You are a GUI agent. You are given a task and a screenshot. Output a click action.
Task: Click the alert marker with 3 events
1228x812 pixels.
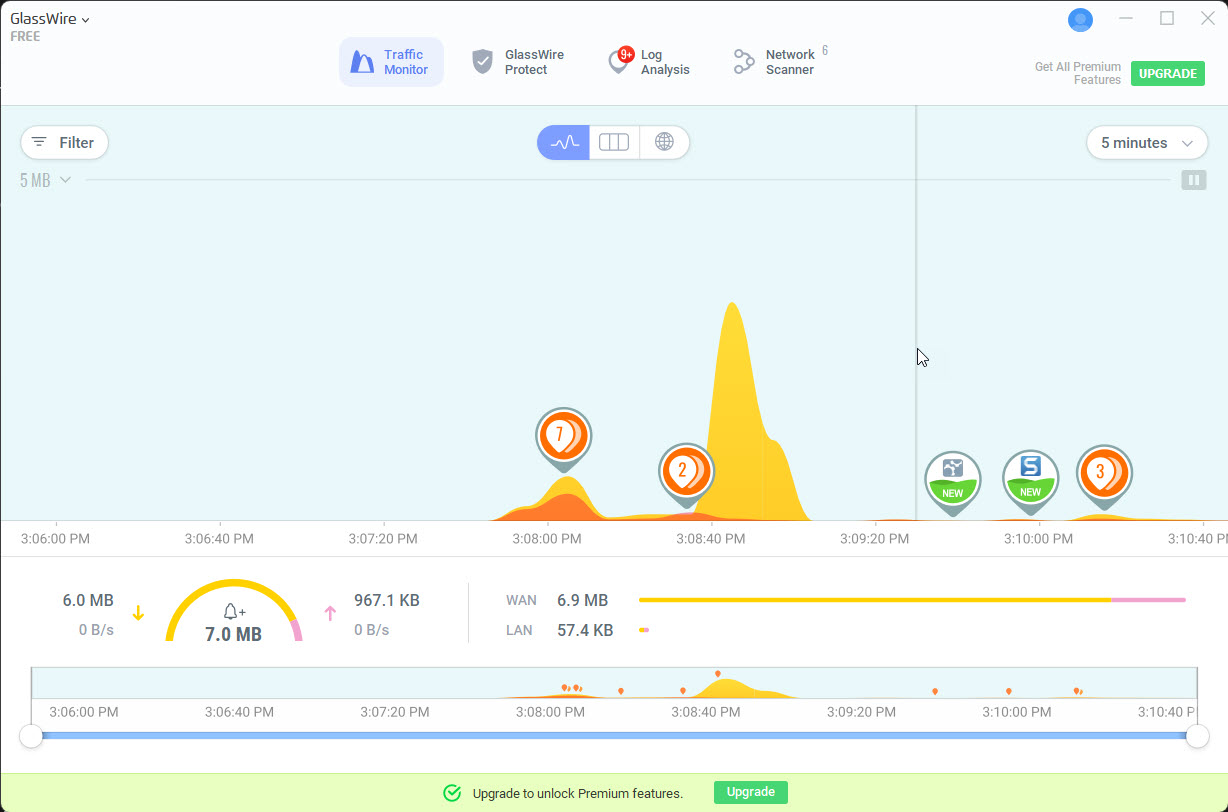[1104, 473]
